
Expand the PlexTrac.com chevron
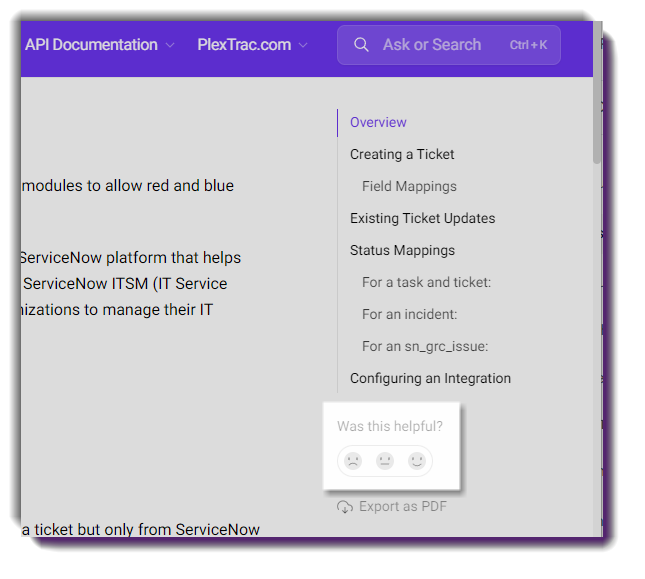click(303, 45)
